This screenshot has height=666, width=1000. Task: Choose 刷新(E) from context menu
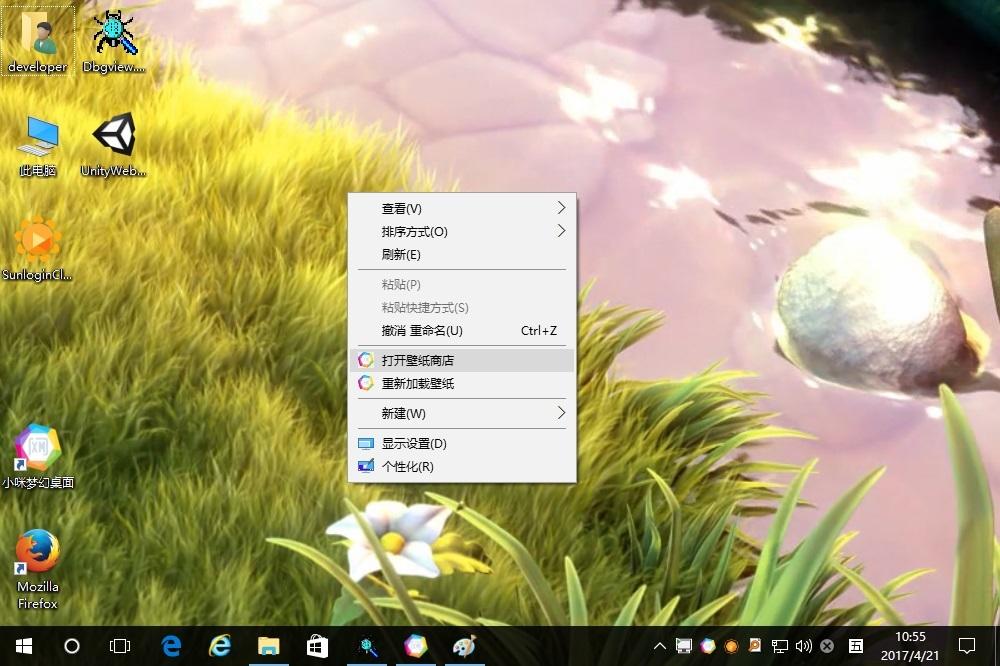462,255
